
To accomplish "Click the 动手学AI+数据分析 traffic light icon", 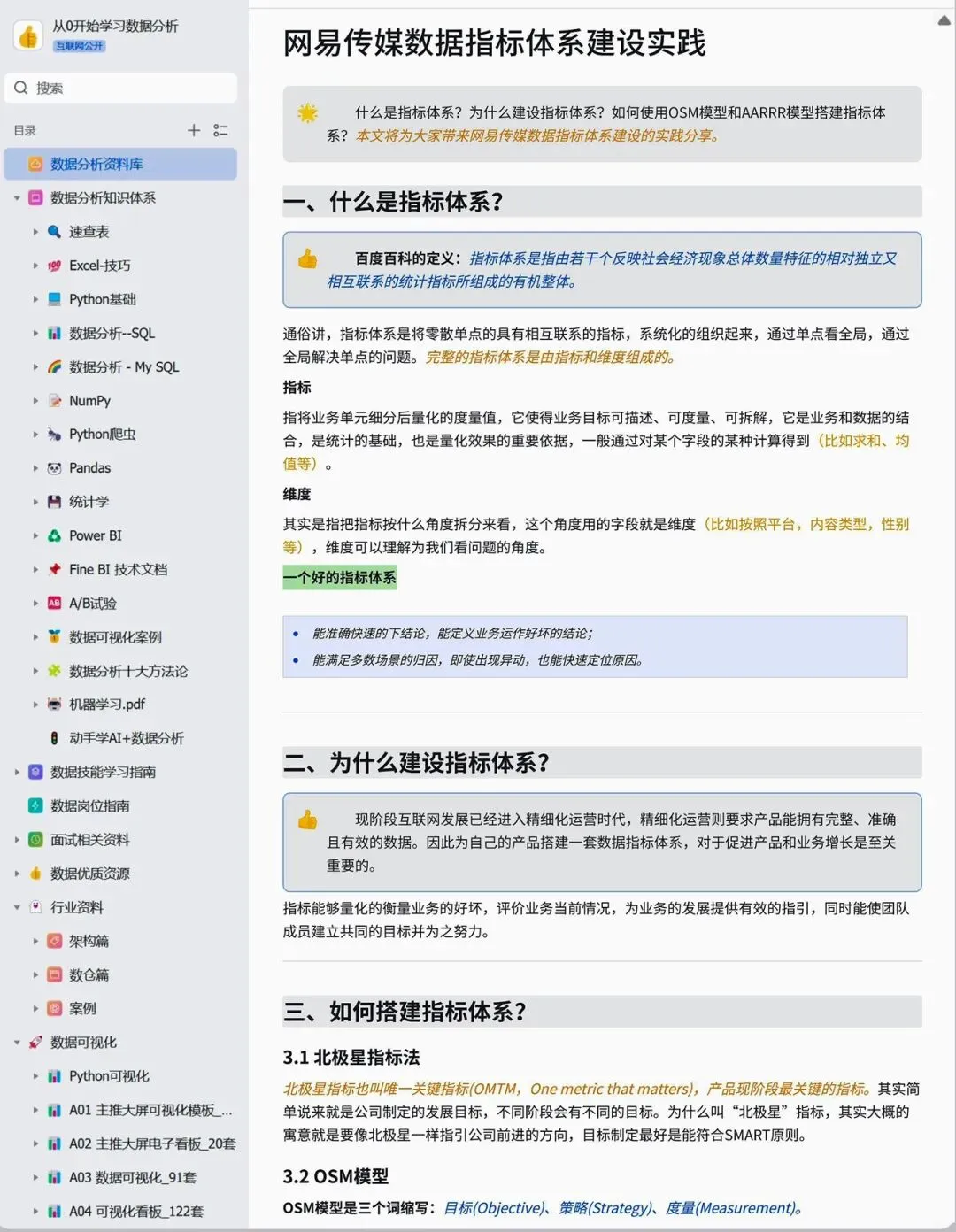I will point(54,738).
